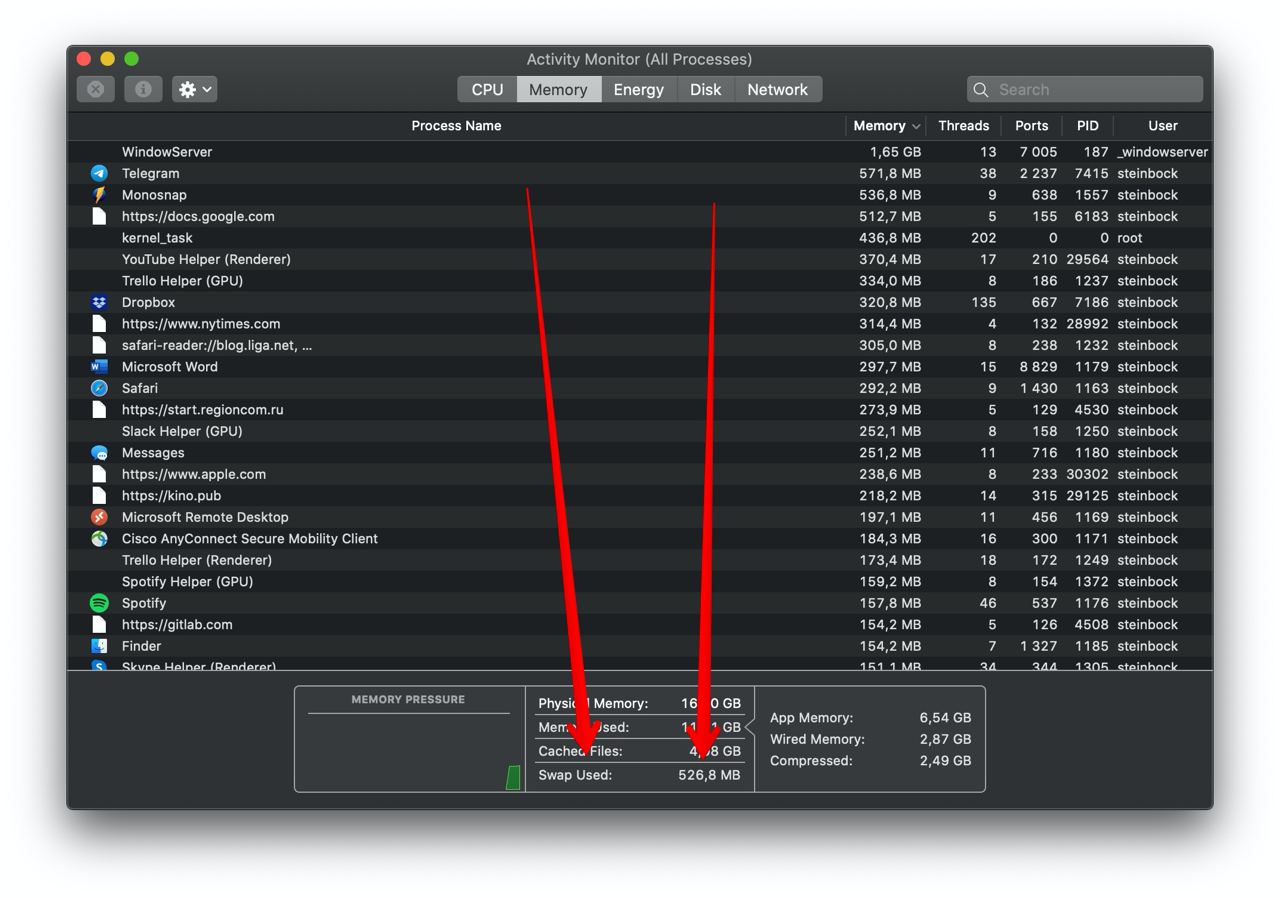Click the root user cell
The width and height of the screenshot is (1280, 898).
tap(1130, 238)
